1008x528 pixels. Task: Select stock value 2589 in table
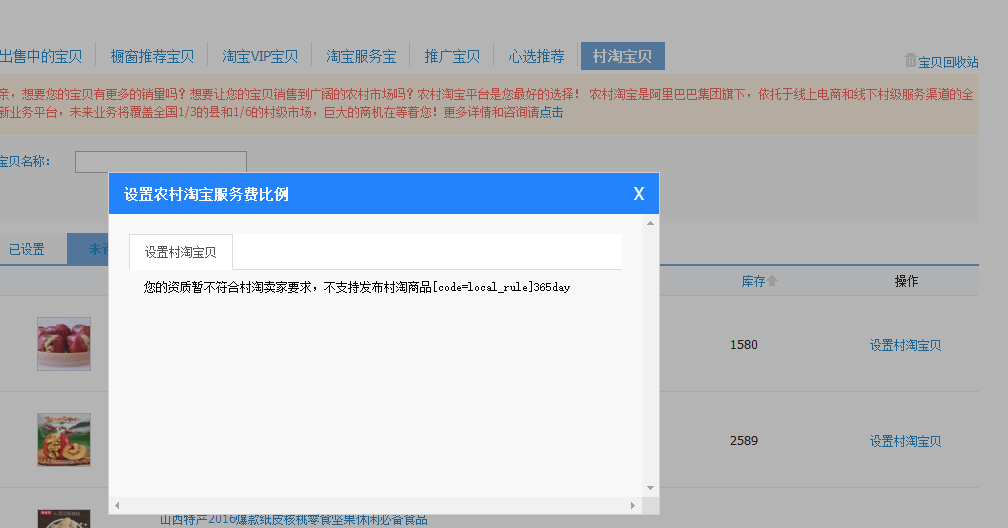tap(744, 441)
